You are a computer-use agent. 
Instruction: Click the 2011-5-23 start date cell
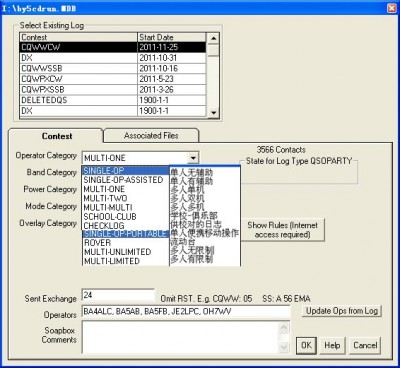[x=172, y=79]
